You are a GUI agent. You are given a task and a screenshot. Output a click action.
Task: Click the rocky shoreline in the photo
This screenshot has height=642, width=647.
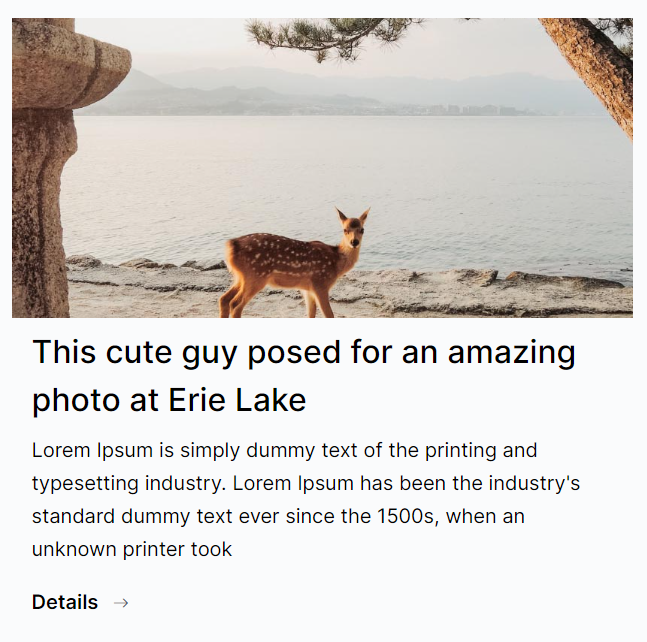click(480, 292)
